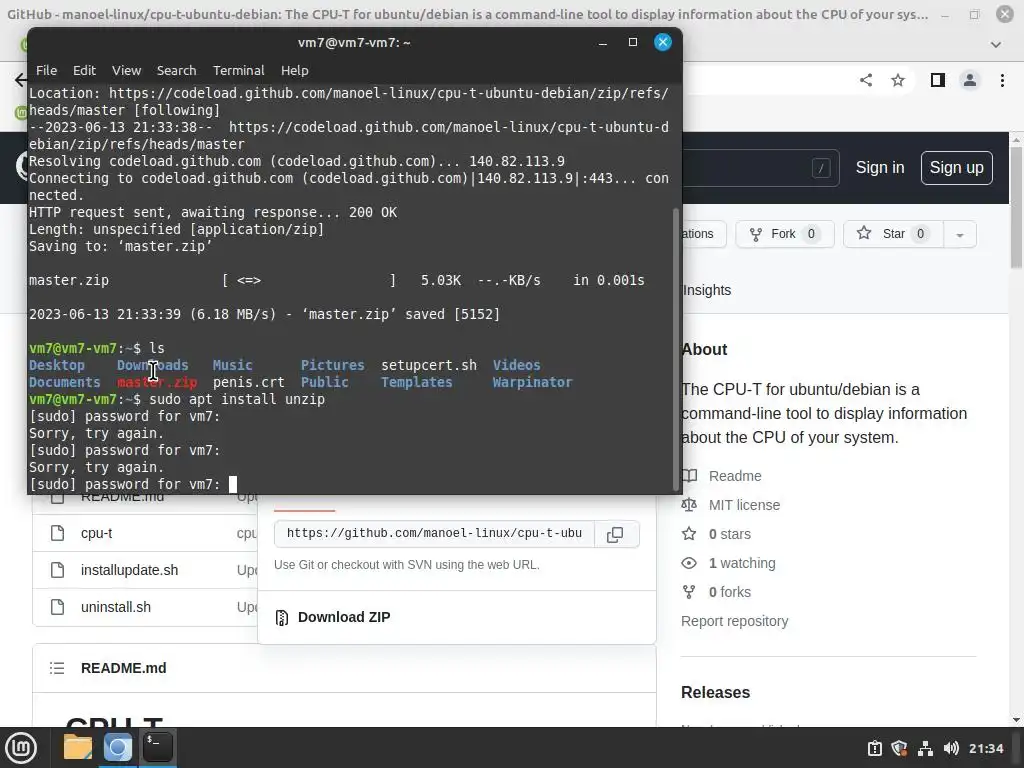Click Sign in on GitHub
Image resolution: width=1024 pixels, height=768 pixels.
880,168
